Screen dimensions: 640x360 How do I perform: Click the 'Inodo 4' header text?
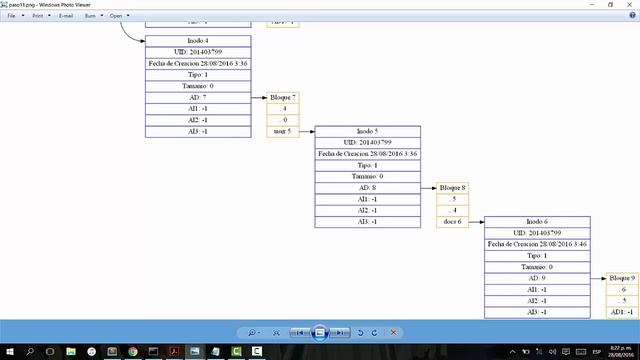(x=198, y=41)
